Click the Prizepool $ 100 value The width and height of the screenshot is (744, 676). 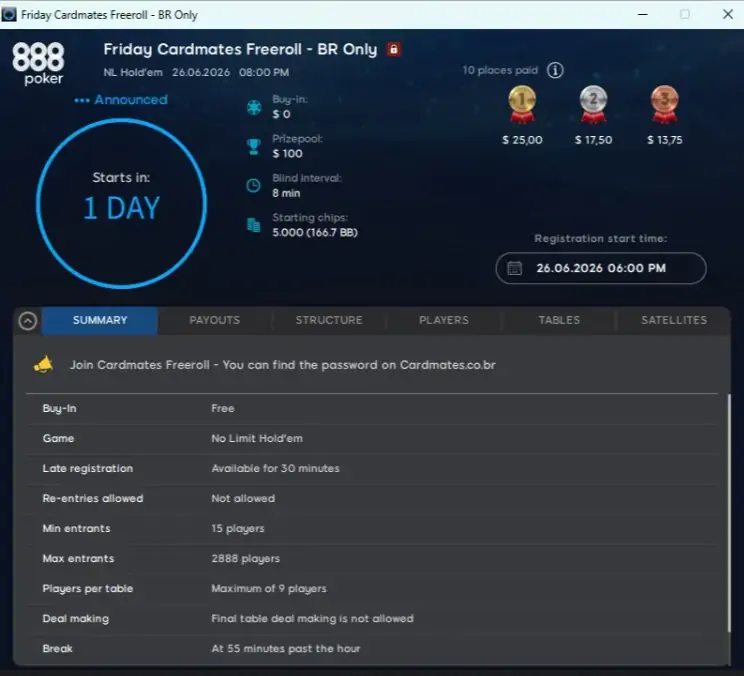pyautogui.click(x=287, y=154)
